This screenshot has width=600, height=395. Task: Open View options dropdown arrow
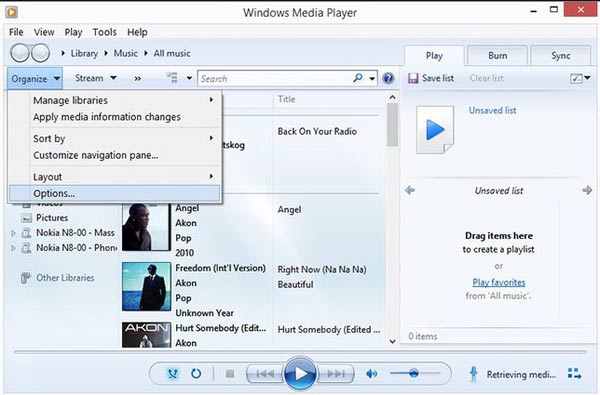click(189, 78)
